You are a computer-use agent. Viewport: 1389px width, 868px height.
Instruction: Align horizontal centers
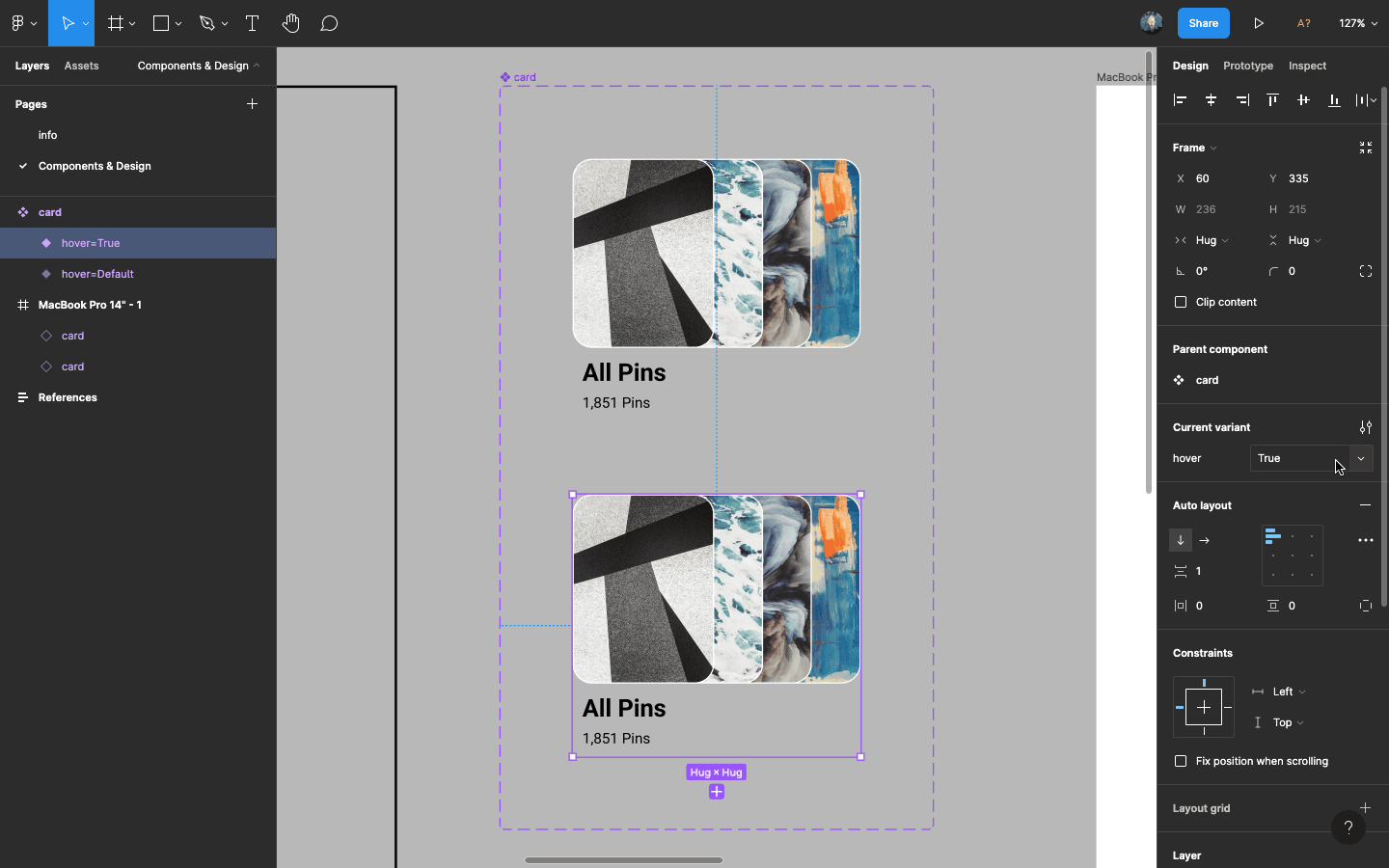(x=1211, y=99)
